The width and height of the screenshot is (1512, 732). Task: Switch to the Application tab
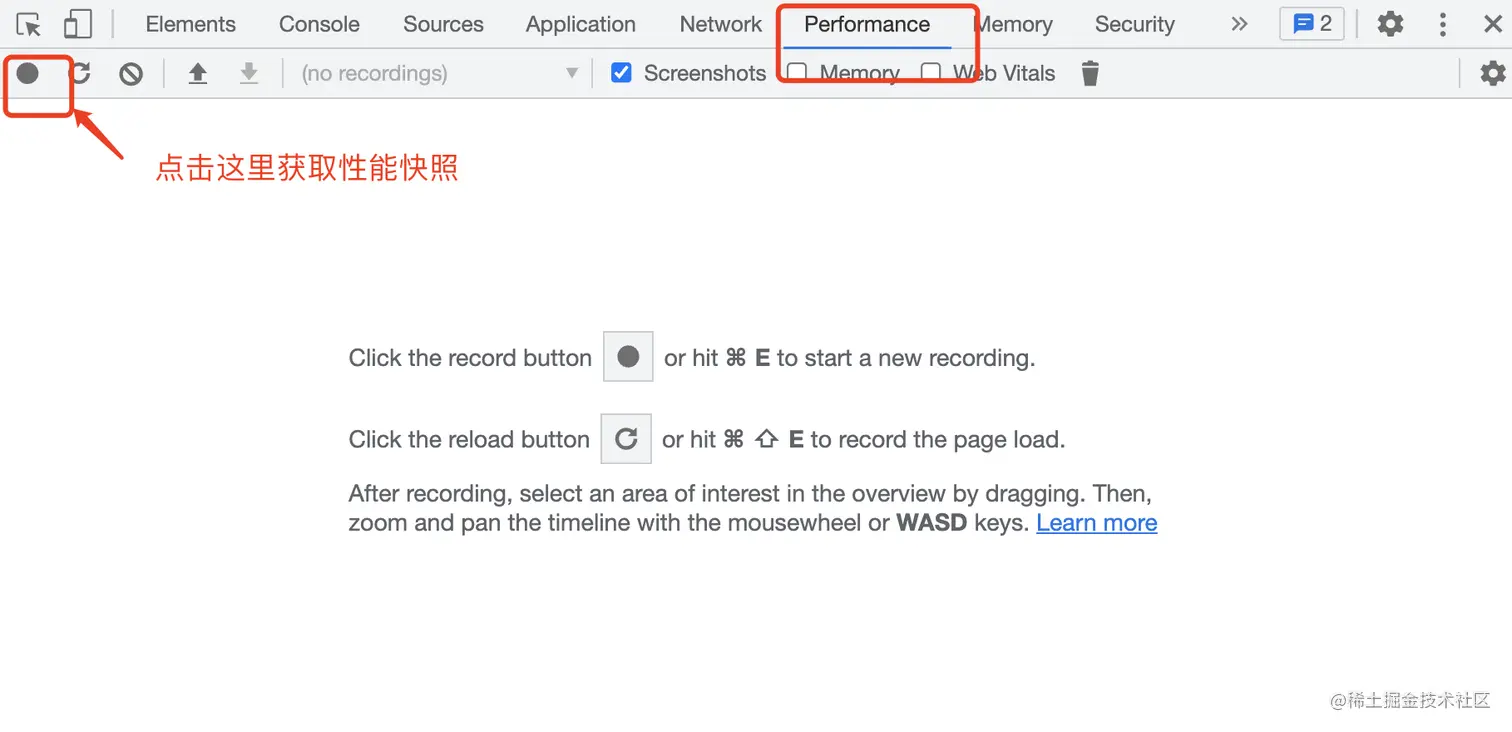tap(581, 24)
